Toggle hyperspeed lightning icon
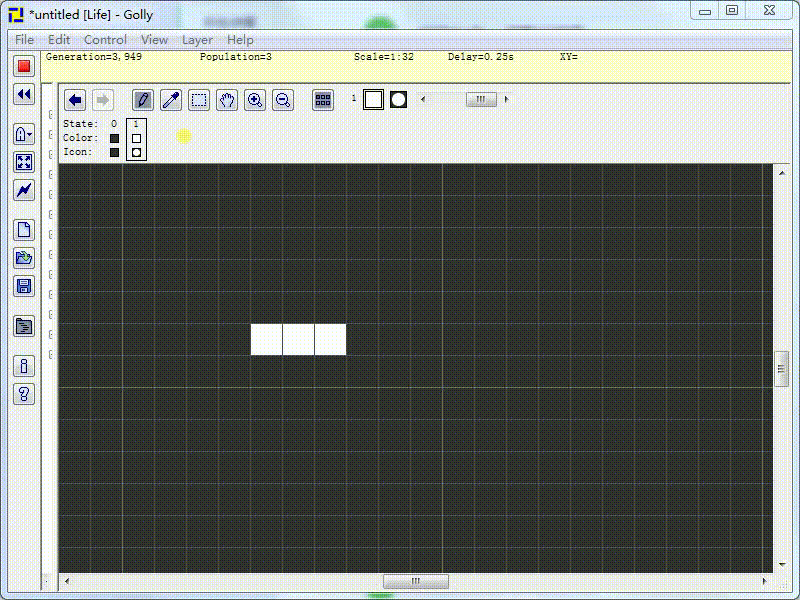Screen dimensions: 800x600 click(24, 190)
